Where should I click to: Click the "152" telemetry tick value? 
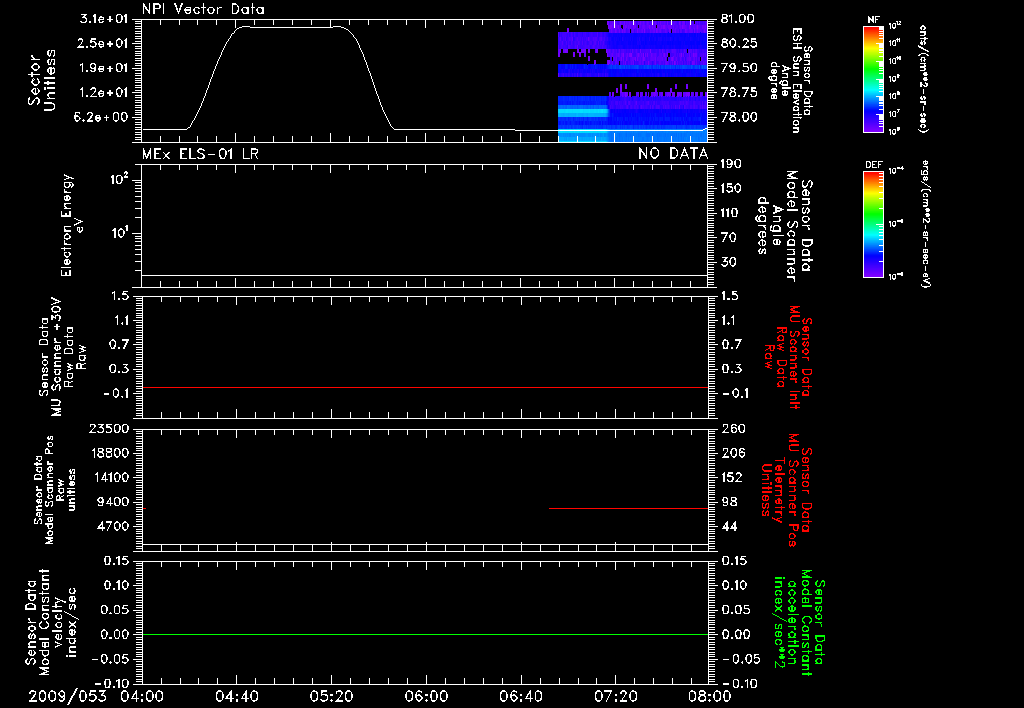point(731,477)
